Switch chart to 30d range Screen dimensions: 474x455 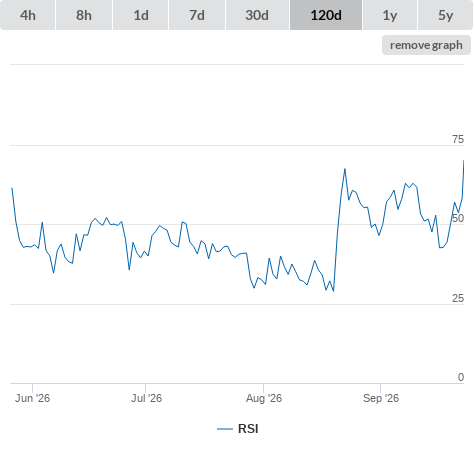(257, 15)
